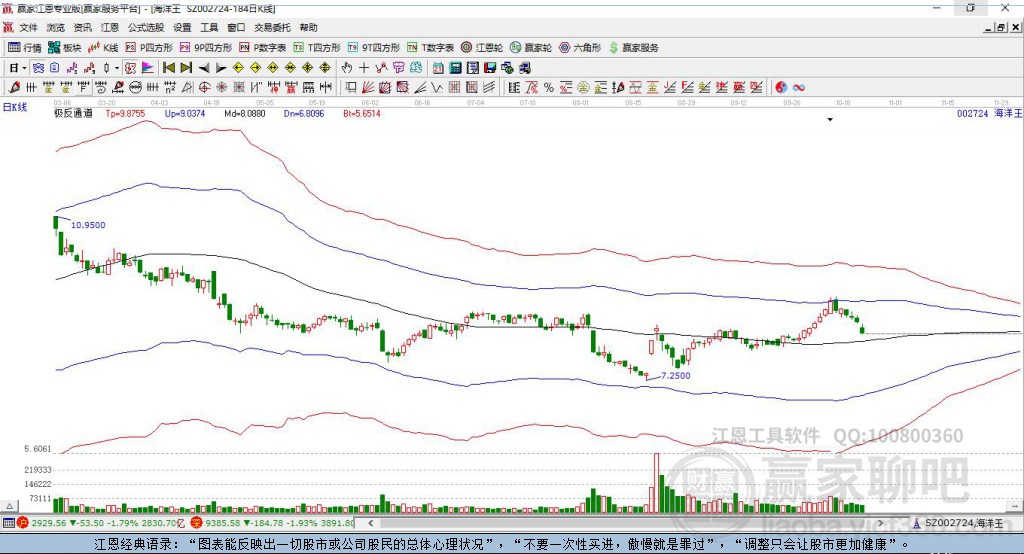Open the 窗口 menu
1024x554 pixels.
pyautogui.click(x=236, y=27)
